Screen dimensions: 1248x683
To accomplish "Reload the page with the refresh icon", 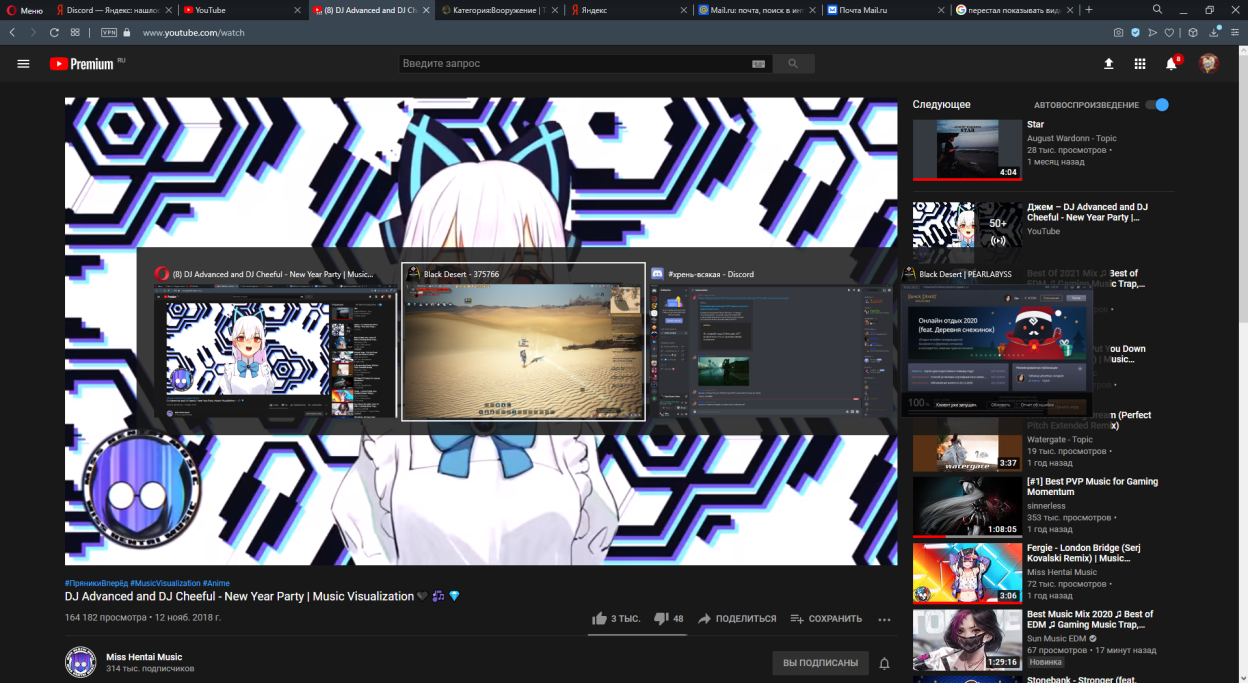I will [54, 32].
